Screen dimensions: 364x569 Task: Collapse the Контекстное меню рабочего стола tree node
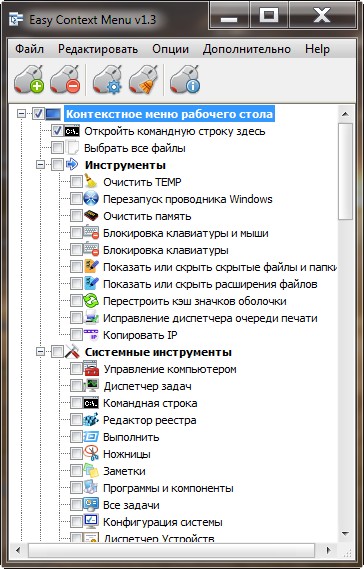click(x=22, y=114)
